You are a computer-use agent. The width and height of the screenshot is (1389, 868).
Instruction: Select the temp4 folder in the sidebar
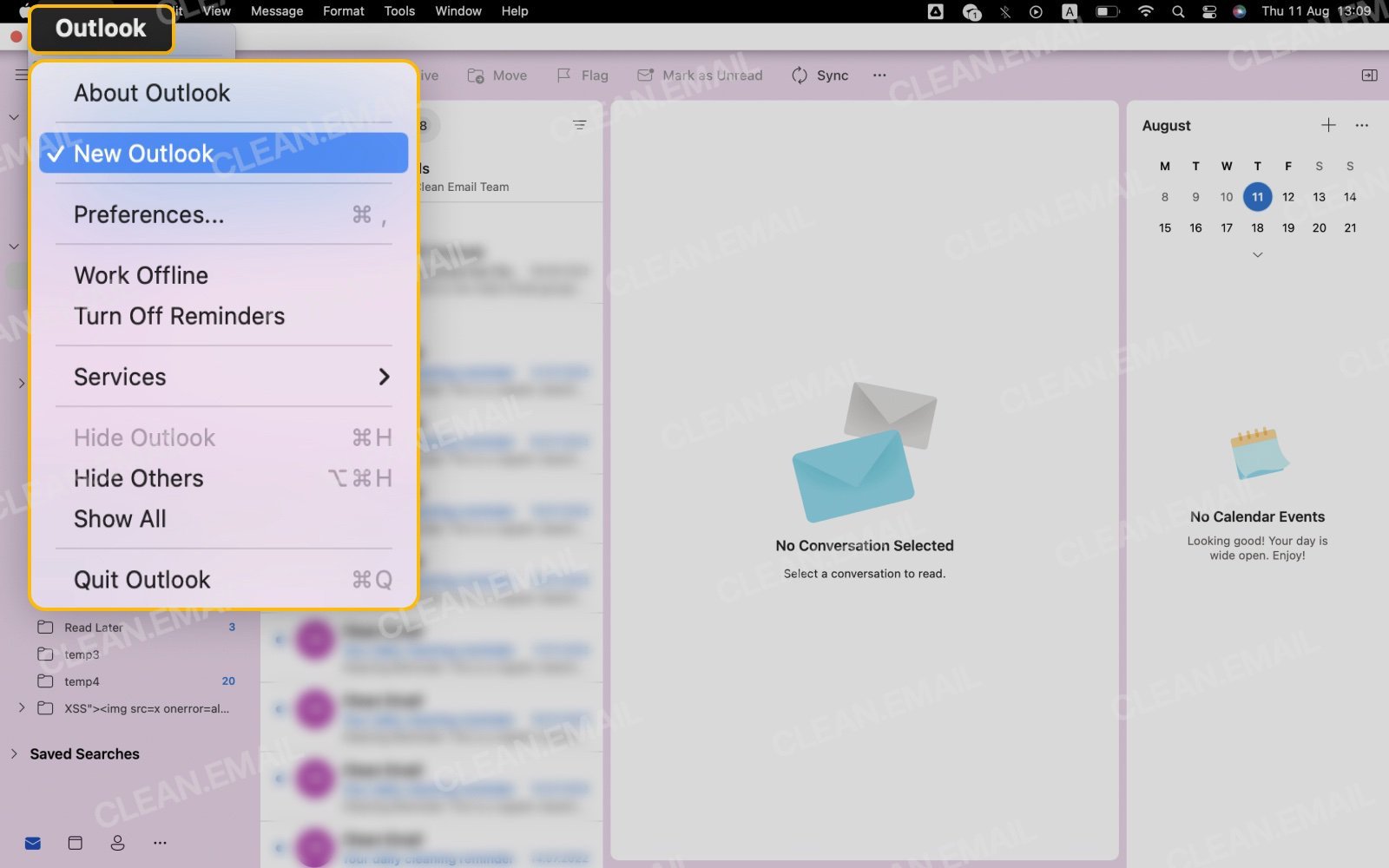pos(83,681)
